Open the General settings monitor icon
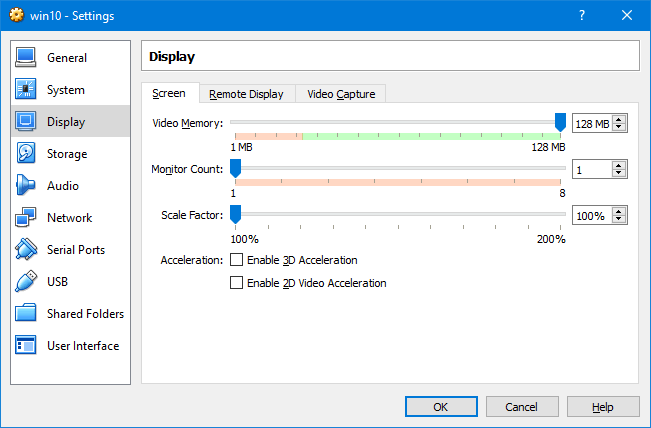This screenshot has width=651, height=428. tap(26, 57)
